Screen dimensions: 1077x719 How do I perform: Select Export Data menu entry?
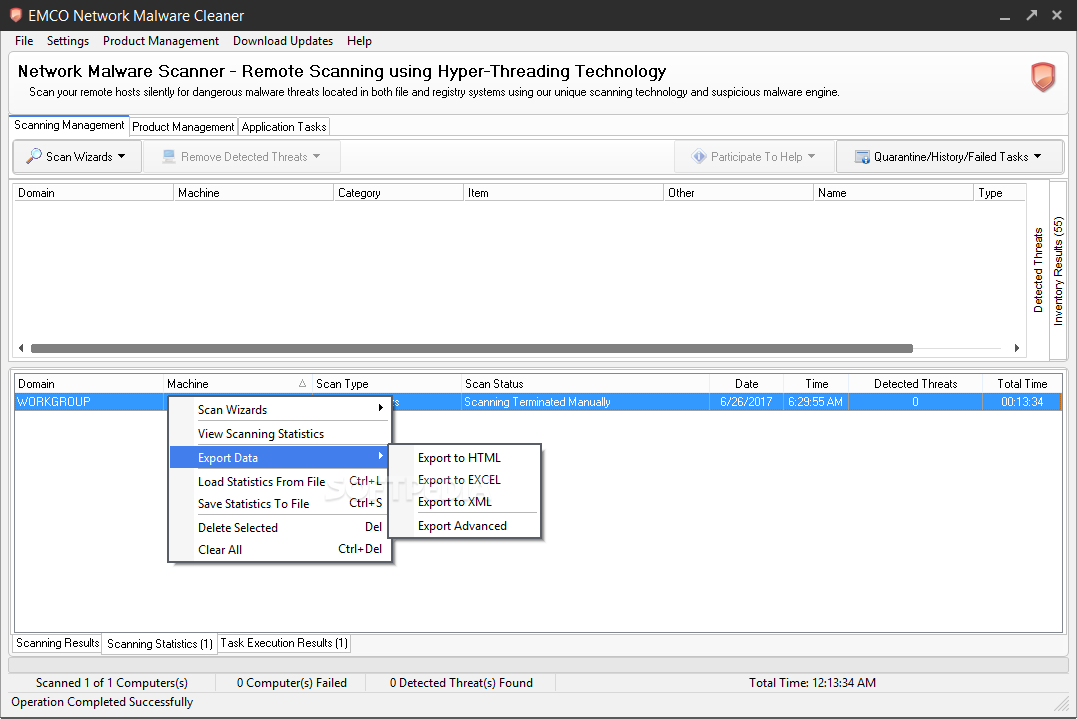tap(279, 457)
